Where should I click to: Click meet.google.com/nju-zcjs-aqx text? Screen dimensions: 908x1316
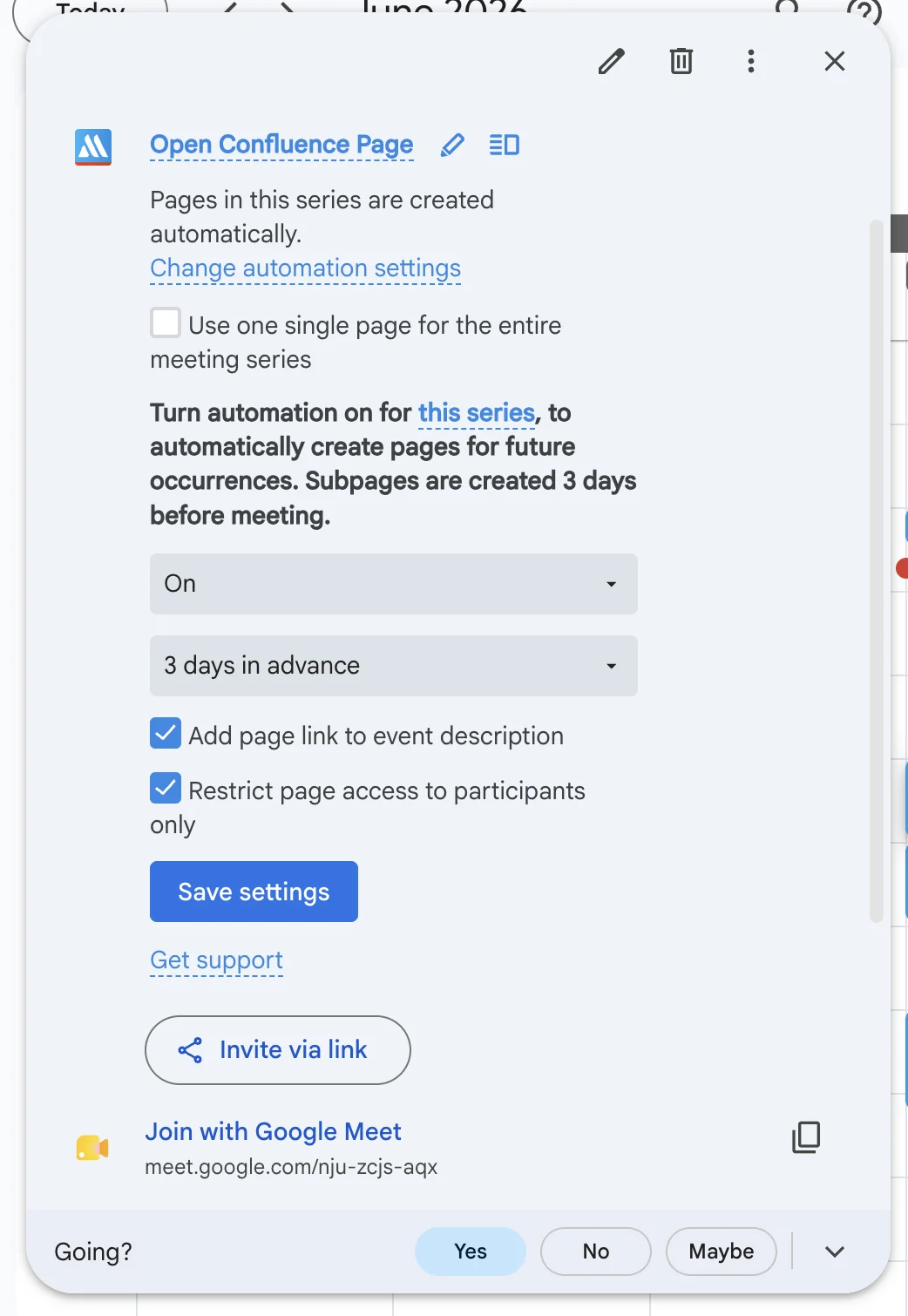coord(291,1167)
